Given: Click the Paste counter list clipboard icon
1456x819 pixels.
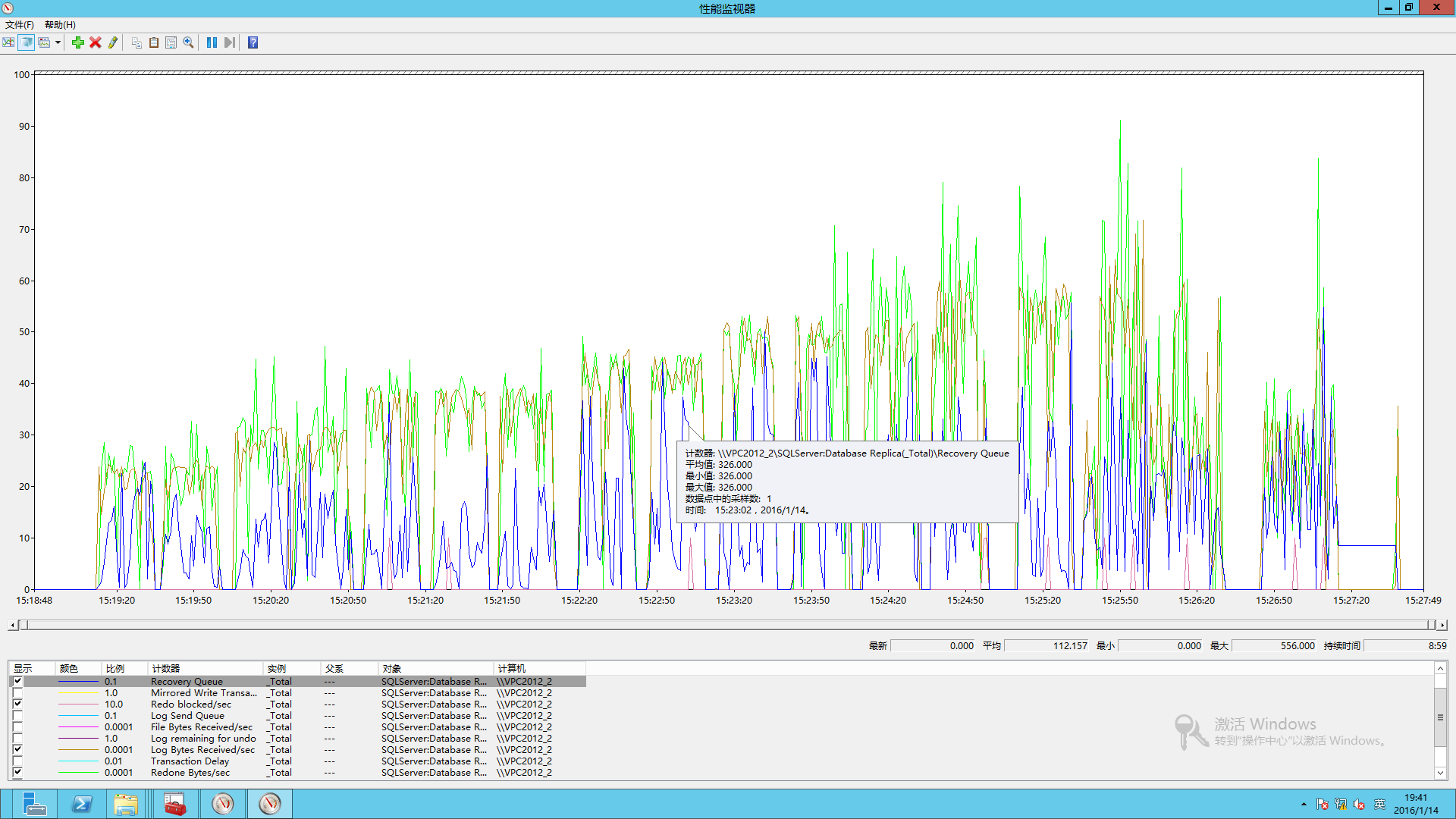Looking at the screenshot, I should click(x=154, y=42).
